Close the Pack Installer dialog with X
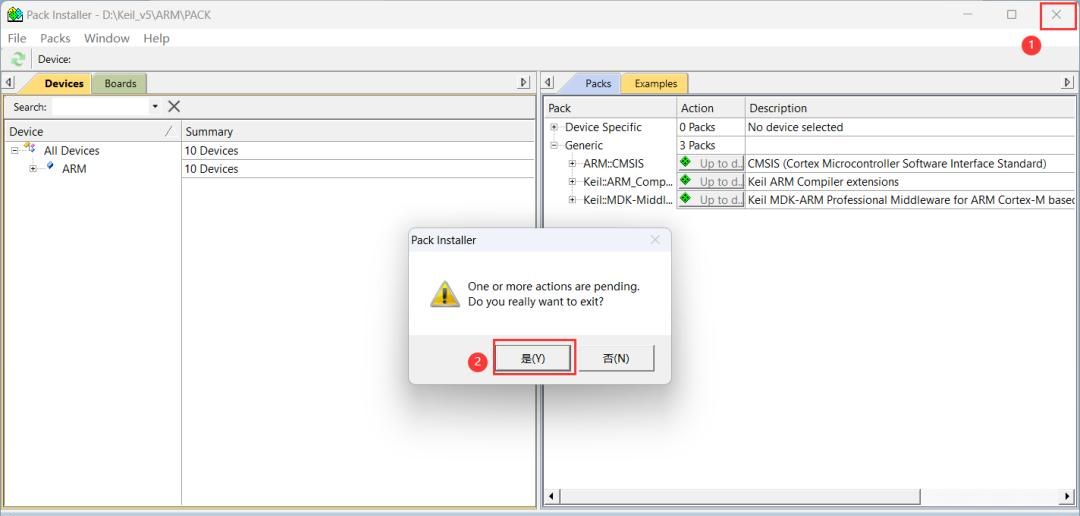The width and height of the screenshot is (1080, 516). click(x=655, y=240)
